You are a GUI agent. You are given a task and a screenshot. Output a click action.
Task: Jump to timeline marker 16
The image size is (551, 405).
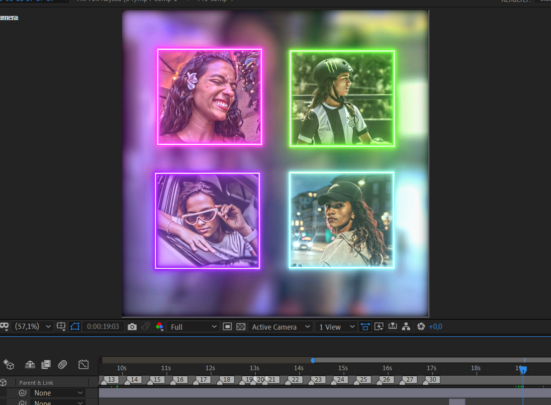(x=178, y=380)
